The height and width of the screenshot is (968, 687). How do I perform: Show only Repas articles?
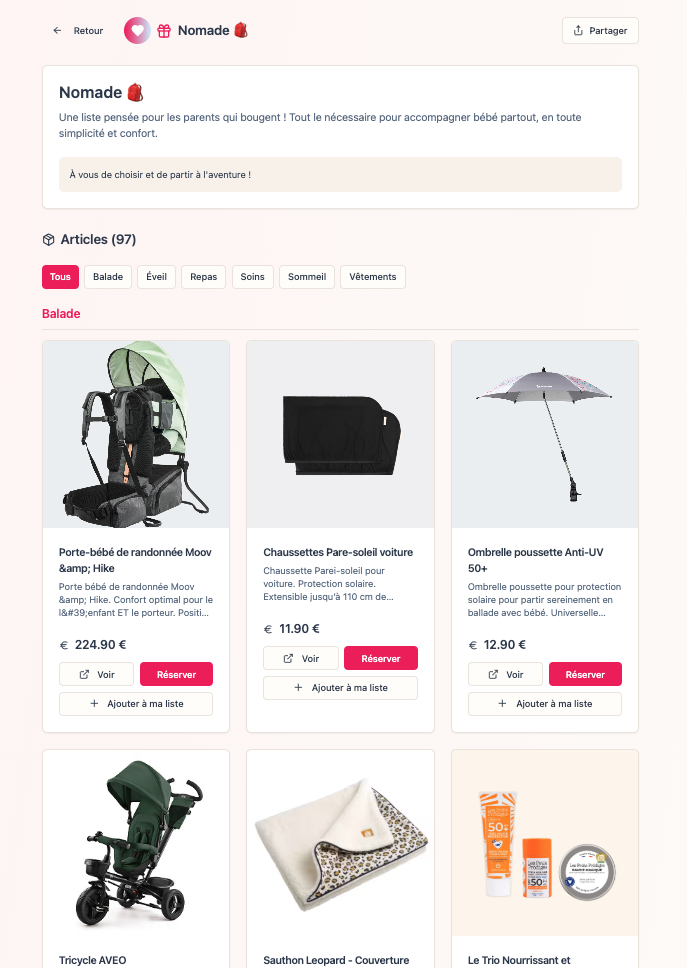(203, 277)
